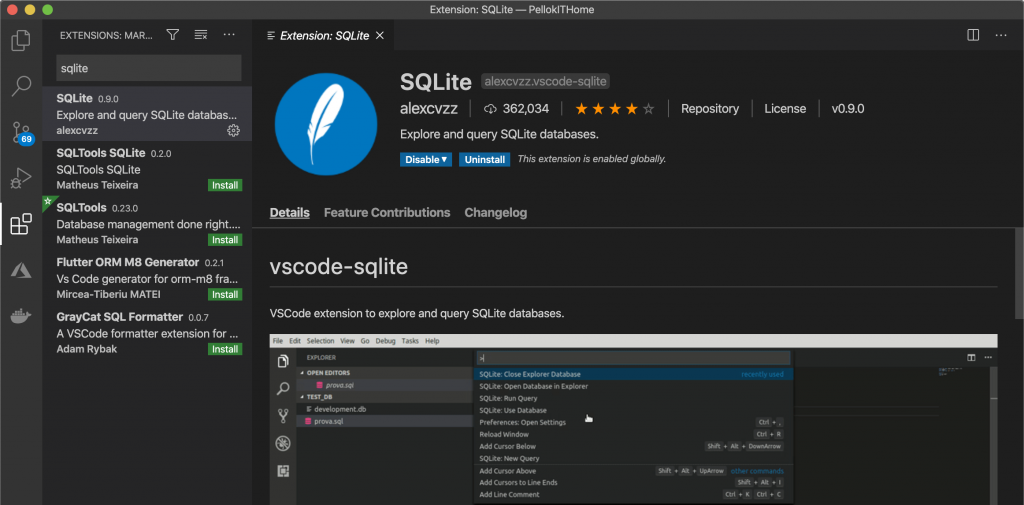Select SQLTools 0.23.0 list item

(x=147, y=223)
